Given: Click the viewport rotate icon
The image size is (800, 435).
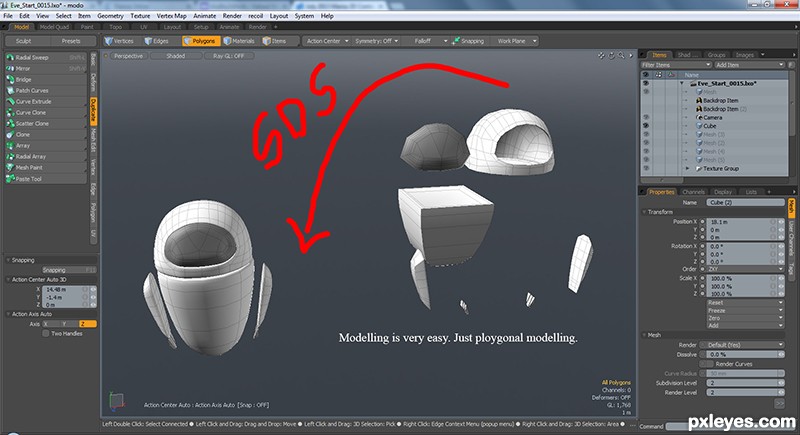Looking at the screenshot, I should 611,56.
